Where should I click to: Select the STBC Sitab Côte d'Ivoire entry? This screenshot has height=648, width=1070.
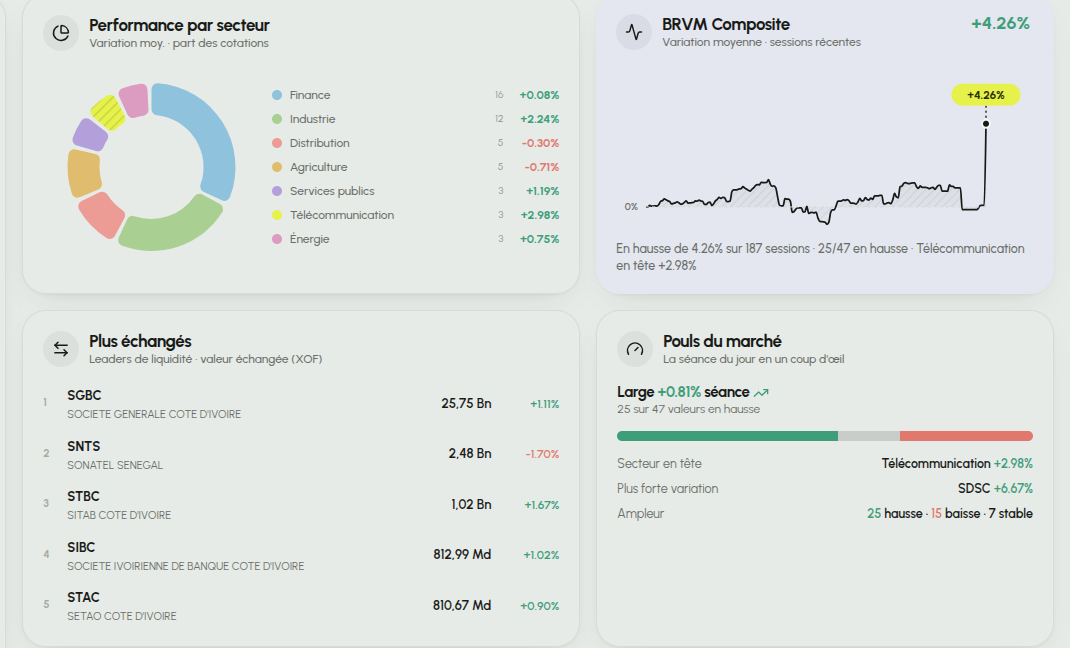click(x=301, y=505)
